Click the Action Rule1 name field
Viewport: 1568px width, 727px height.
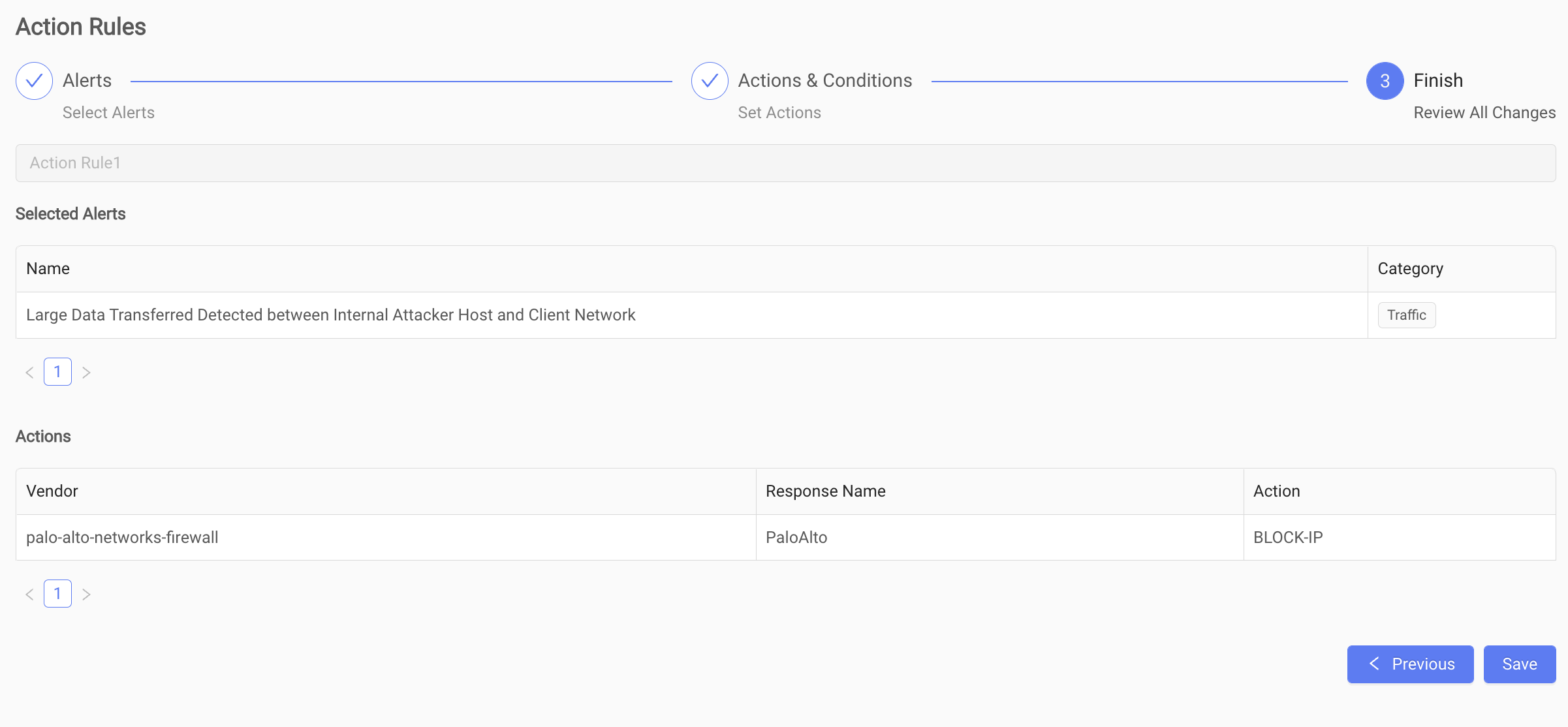pos(786,163)
